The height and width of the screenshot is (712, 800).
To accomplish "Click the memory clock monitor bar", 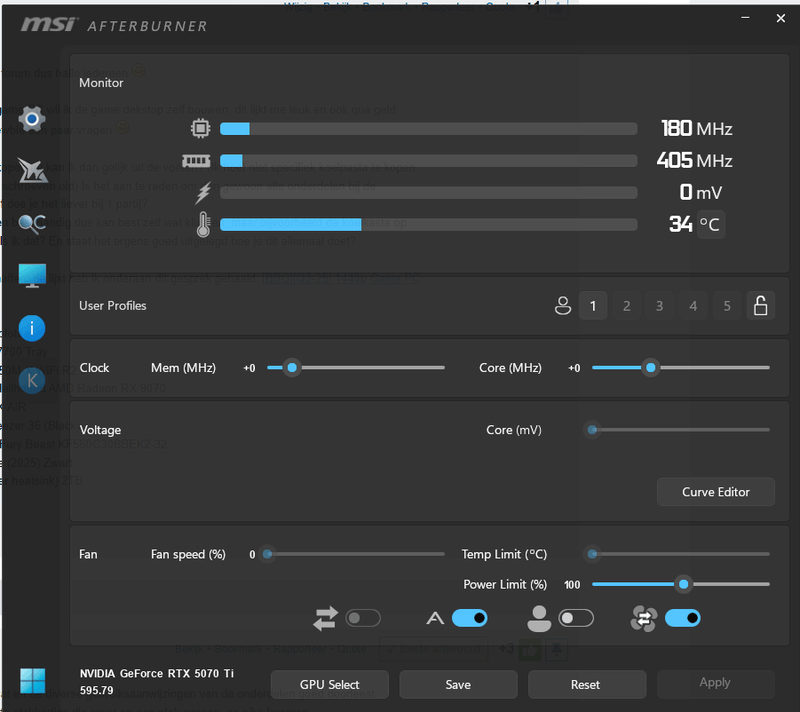I will point(429,161).
